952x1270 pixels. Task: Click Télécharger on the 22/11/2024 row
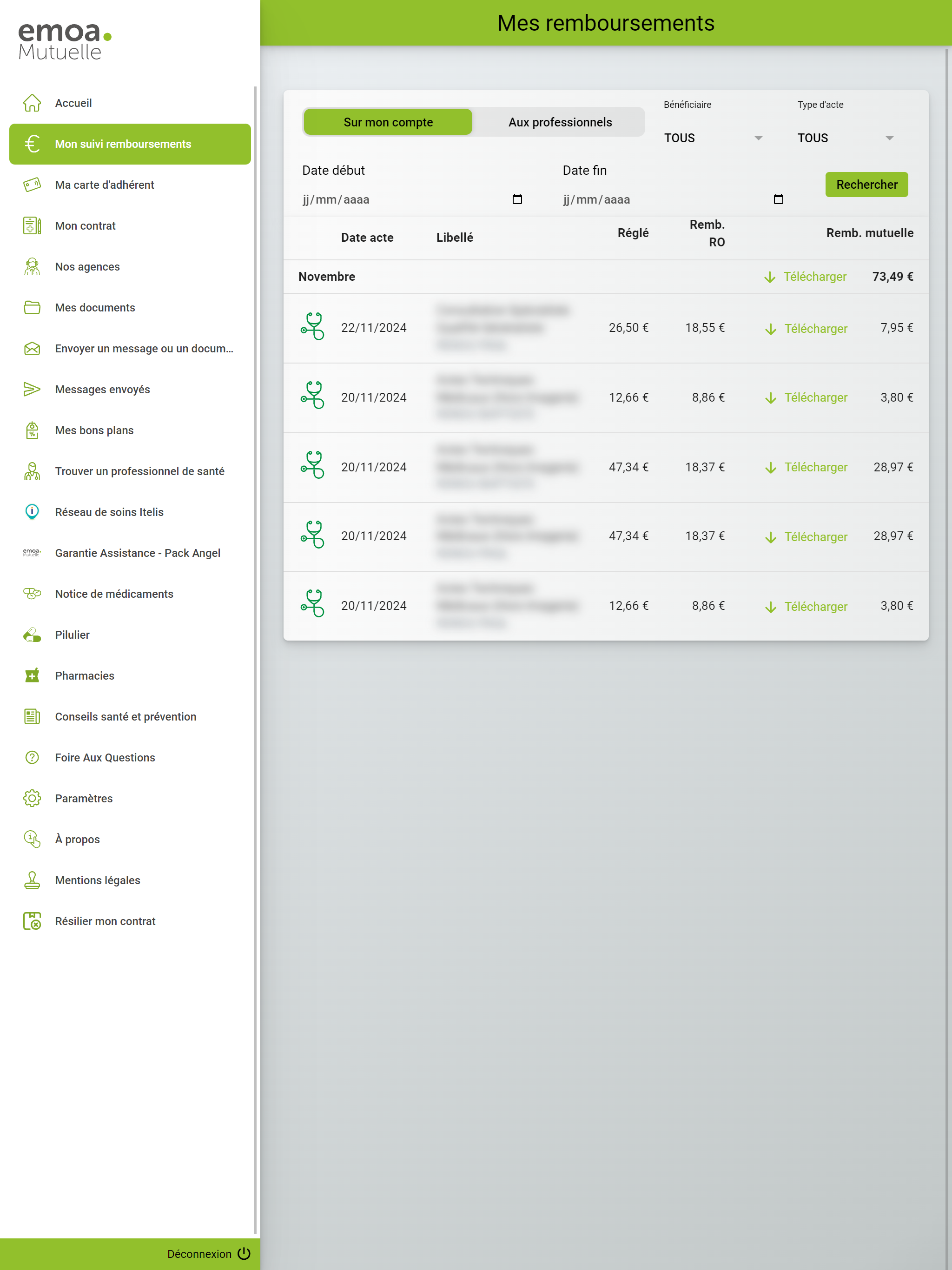pyautogui.click(x=806, y=328)
